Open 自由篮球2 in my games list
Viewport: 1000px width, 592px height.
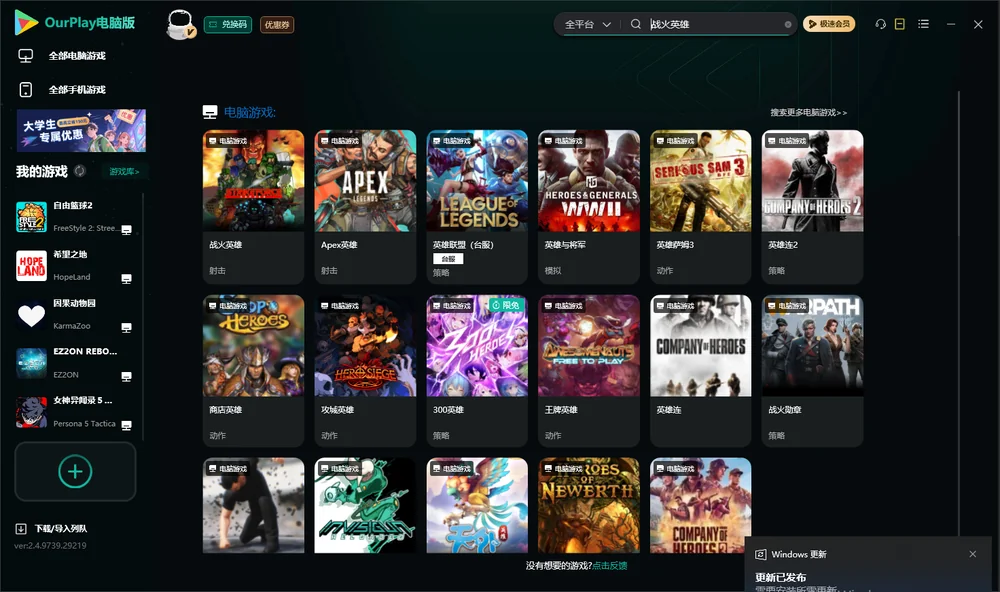75,217
